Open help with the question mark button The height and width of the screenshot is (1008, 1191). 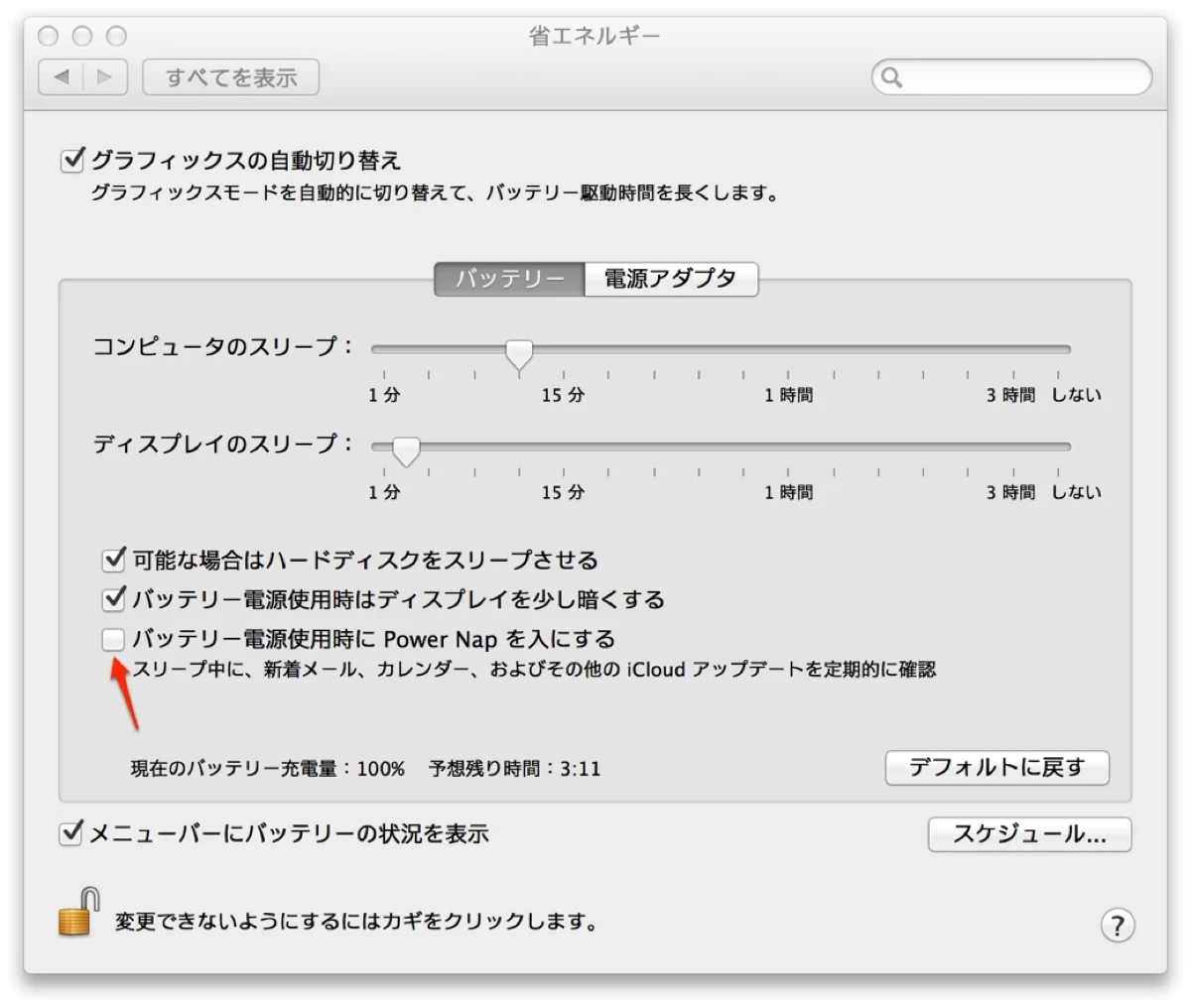click(1118, 925)
